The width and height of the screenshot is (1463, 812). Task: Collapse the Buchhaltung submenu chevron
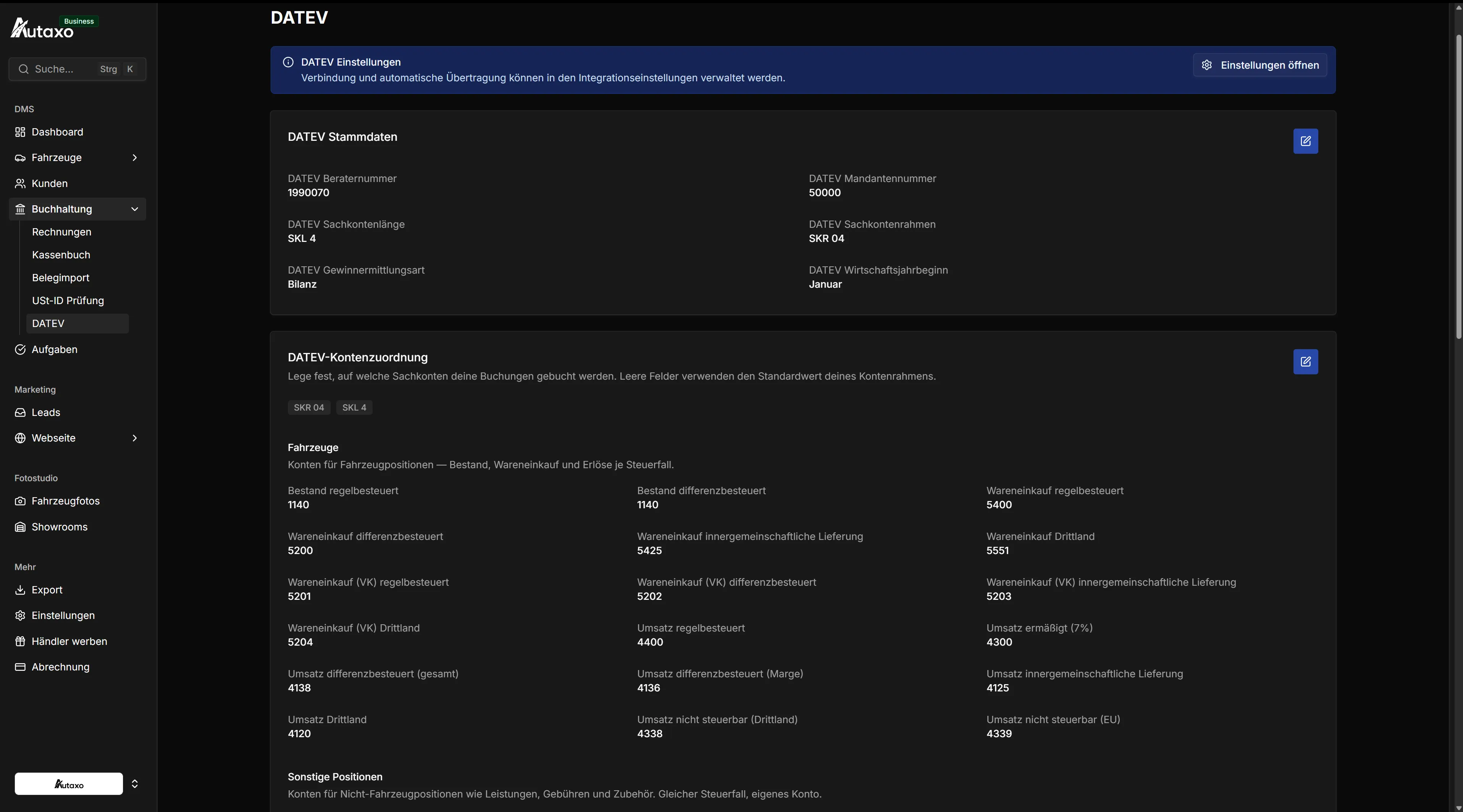135,209
